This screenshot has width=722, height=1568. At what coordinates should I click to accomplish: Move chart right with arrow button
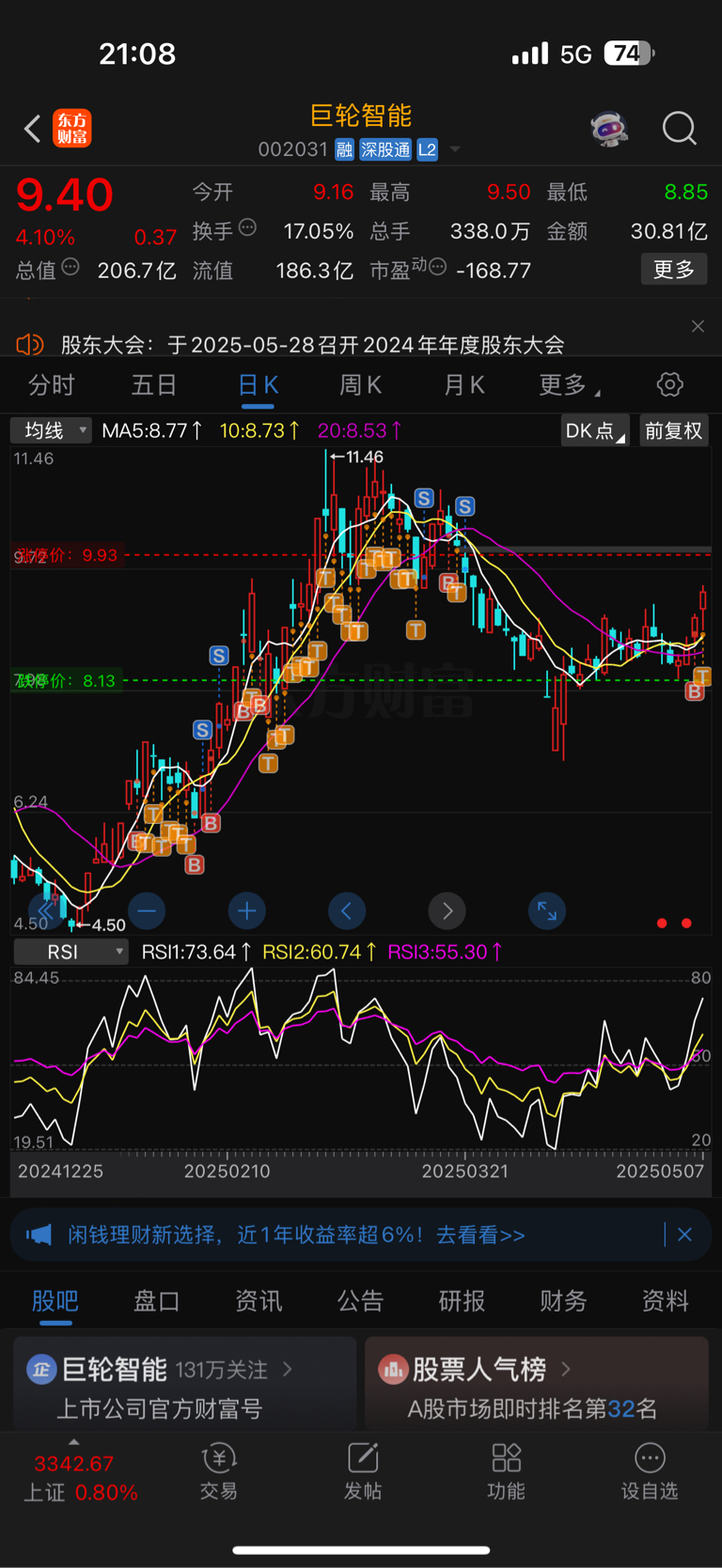click(x=447, y=910)
